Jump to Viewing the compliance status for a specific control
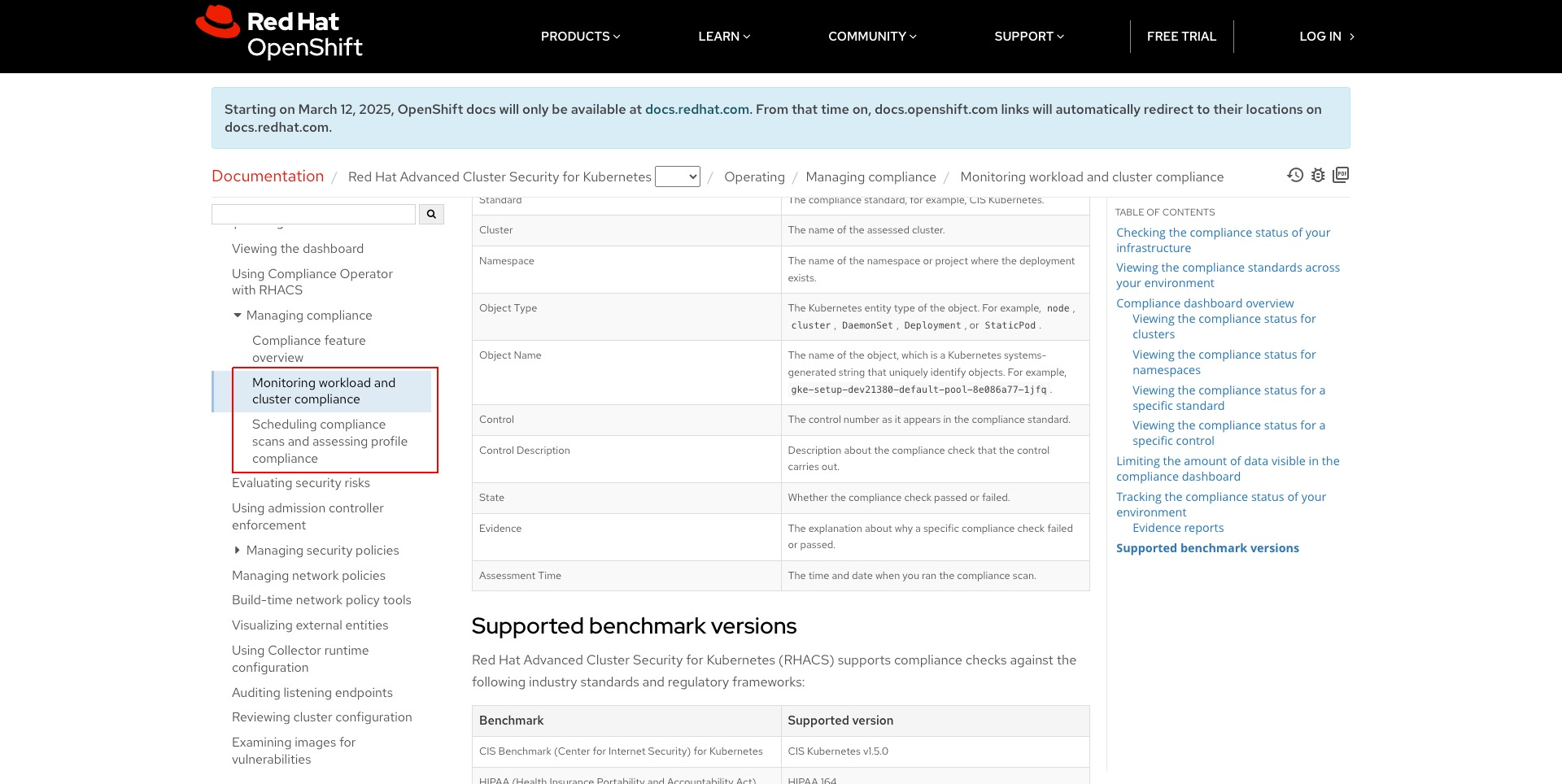The width and height of the screenshot is (1562, 784). (1228, 433)
